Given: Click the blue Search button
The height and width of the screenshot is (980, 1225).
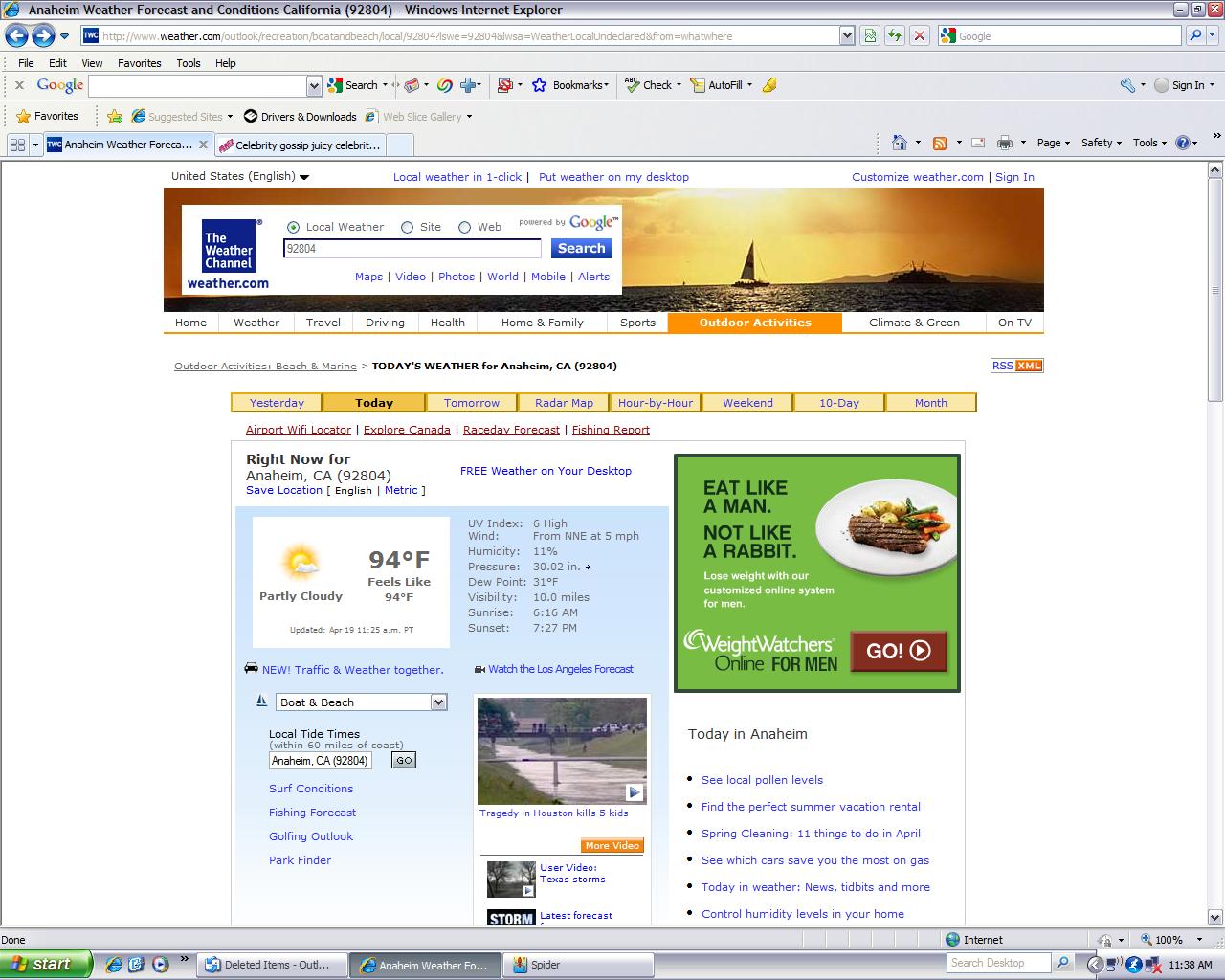Looking at the screenshot, I should coord(581,248).
